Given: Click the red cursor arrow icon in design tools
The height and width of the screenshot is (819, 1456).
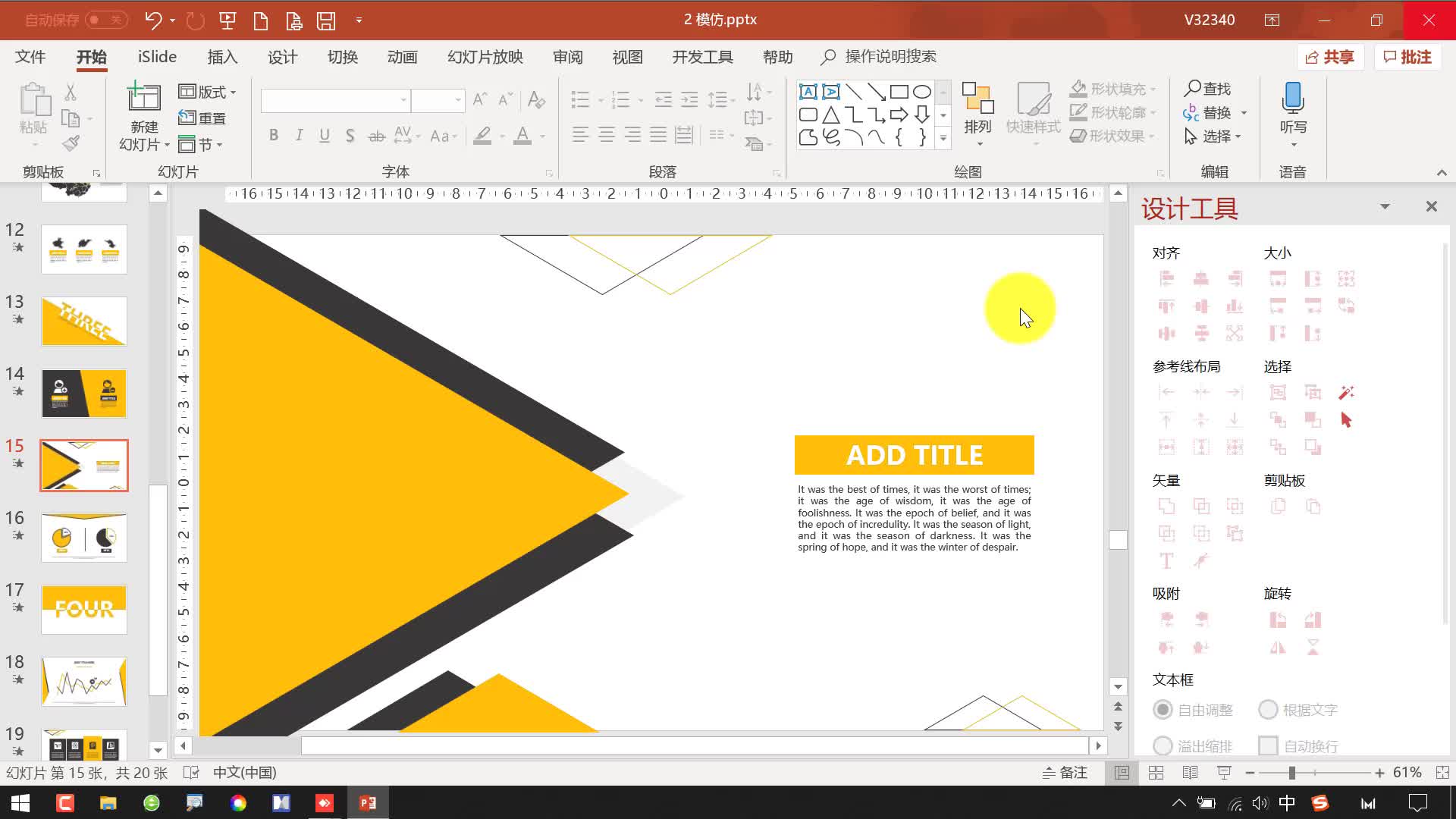Looking at the screenshot, I should 1346,420.
